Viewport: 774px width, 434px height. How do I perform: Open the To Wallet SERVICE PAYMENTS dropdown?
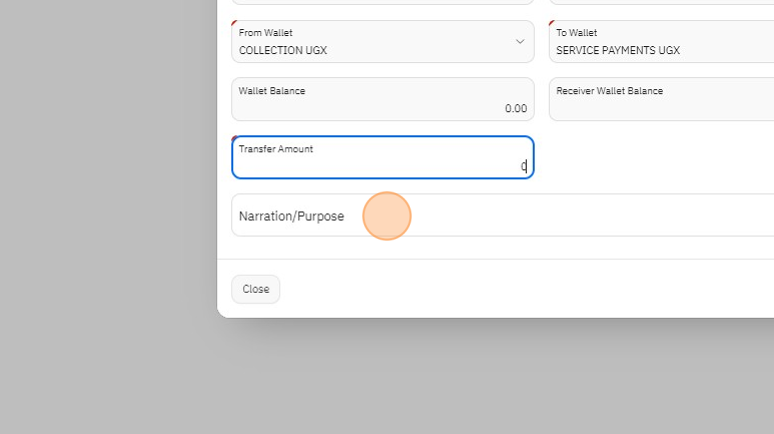660,42
